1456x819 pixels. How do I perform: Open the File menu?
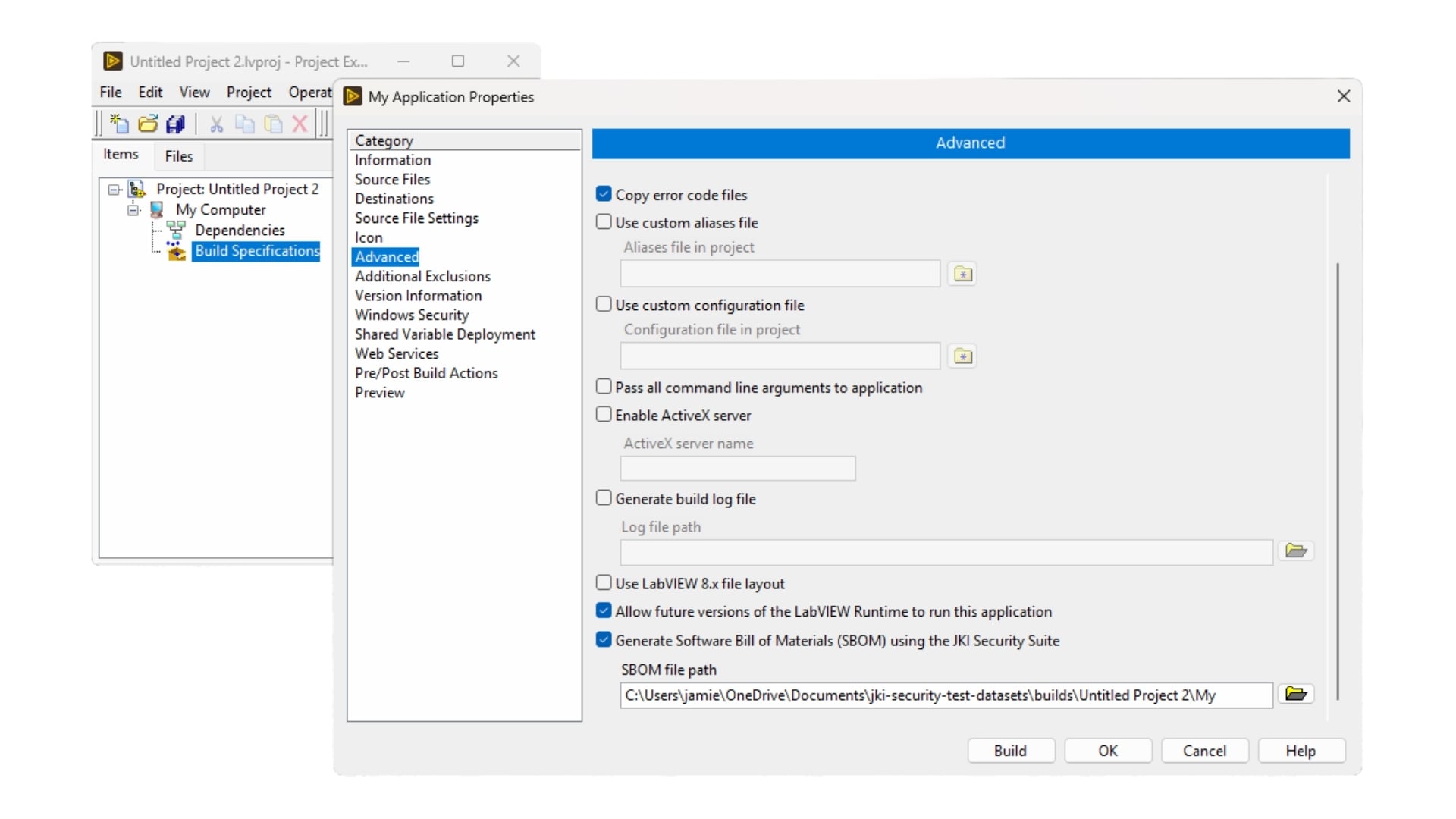pos(111,92)
